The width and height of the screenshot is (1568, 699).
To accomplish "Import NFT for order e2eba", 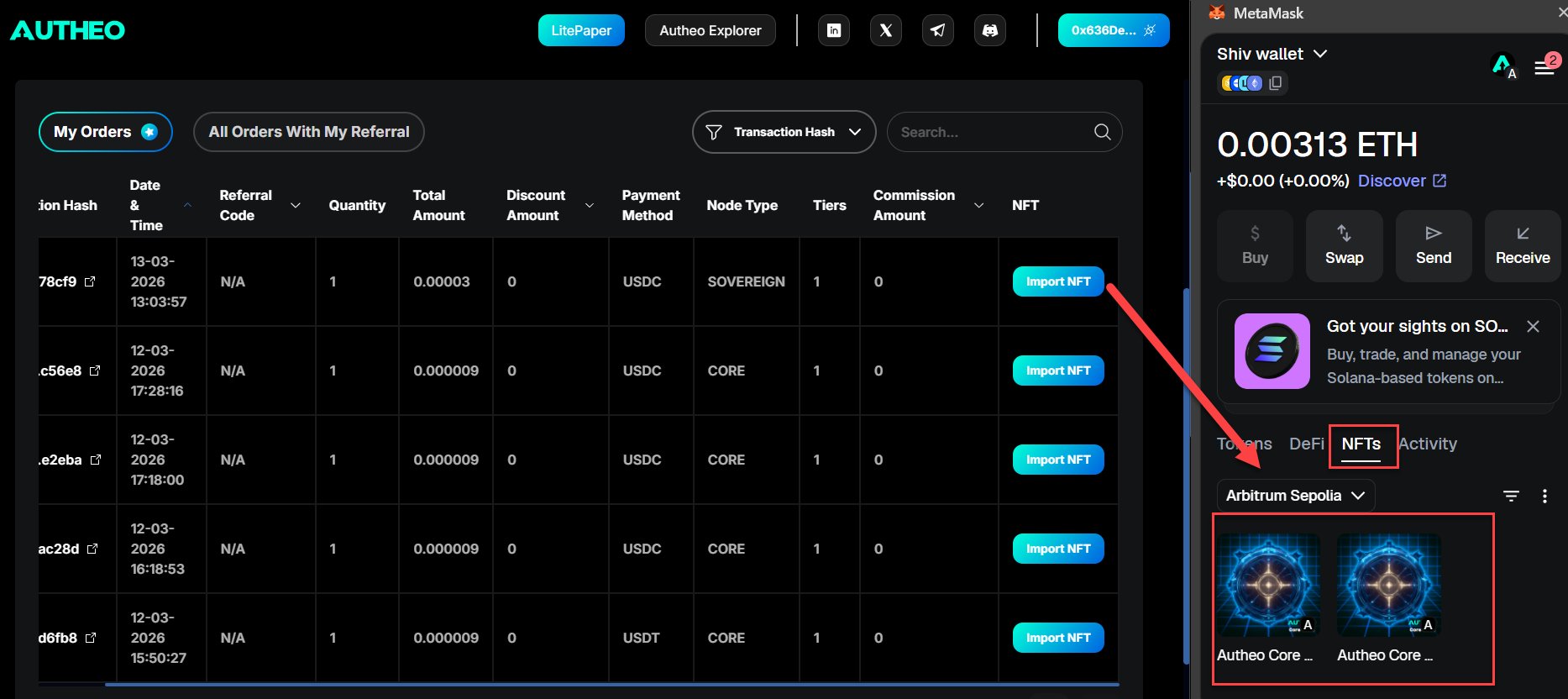I will [x=1058, y=460].
